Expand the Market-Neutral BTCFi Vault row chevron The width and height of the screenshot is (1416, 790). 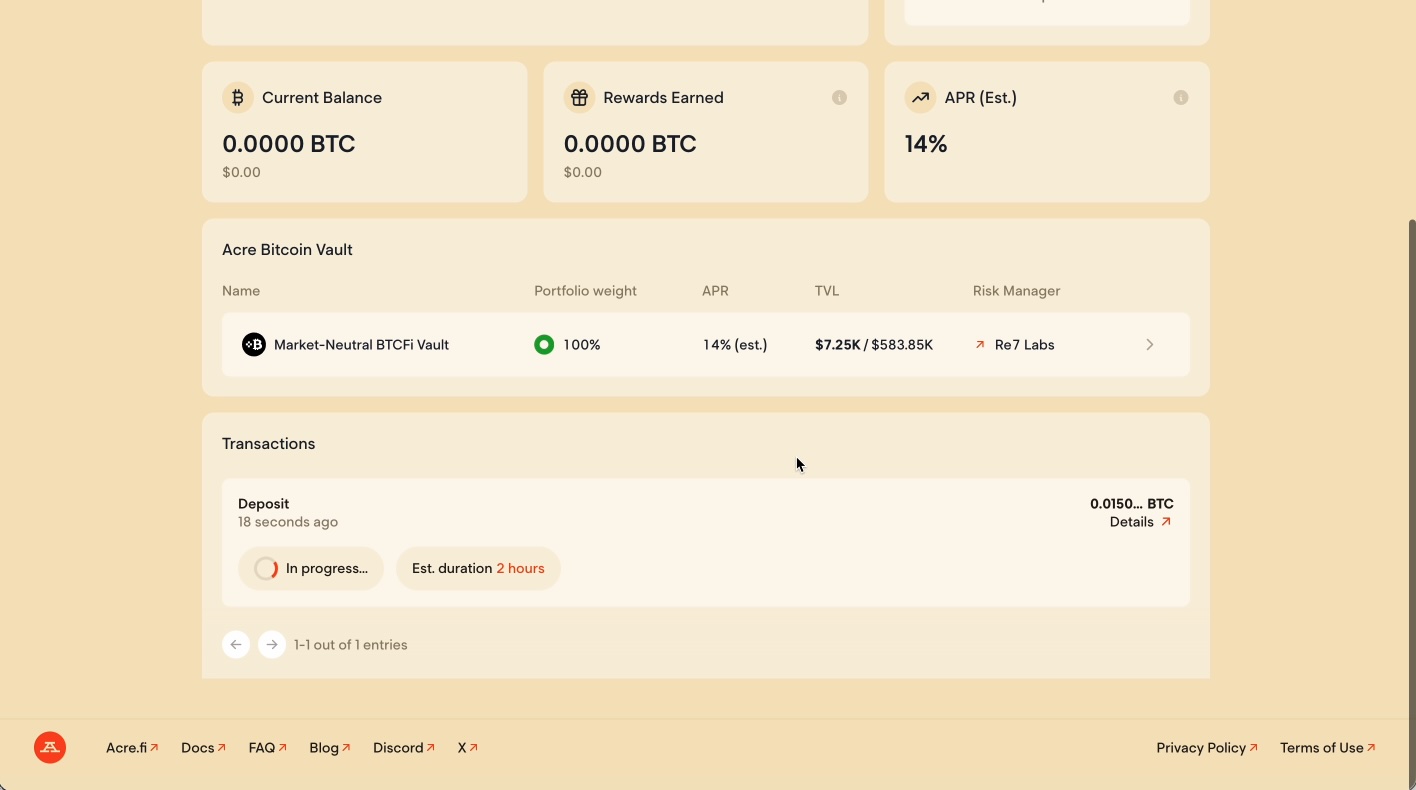coord(1150,345)
